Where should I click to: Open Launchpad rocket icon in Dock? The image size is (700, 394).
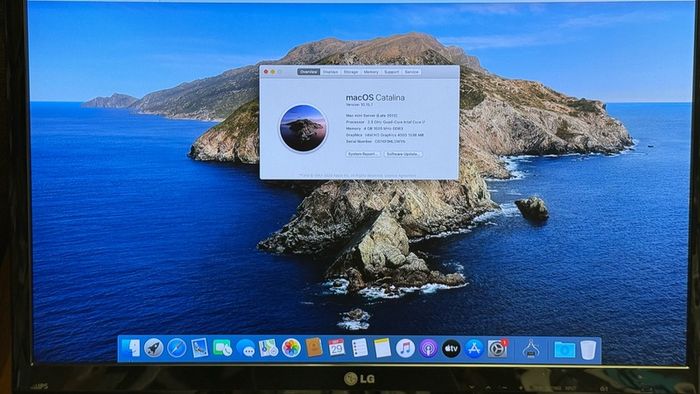pos(154,348)
